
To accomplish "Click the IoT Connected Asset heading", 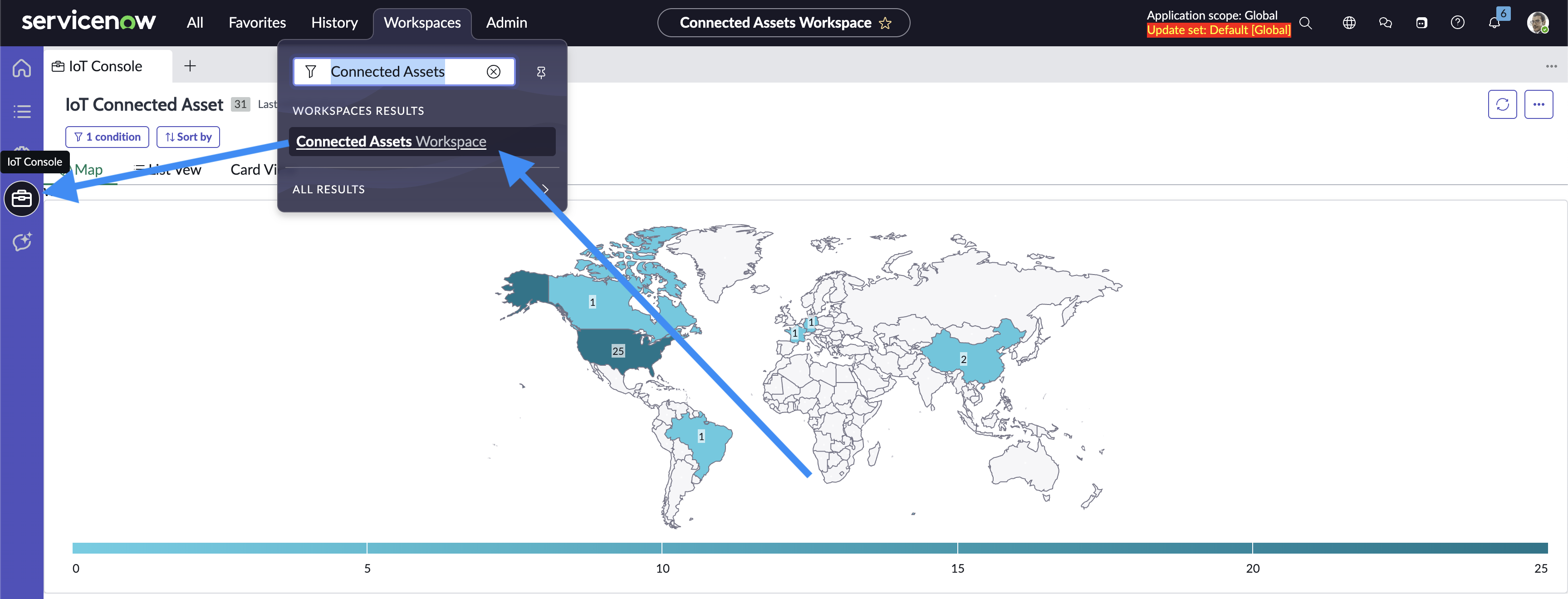I will point(144,105).
